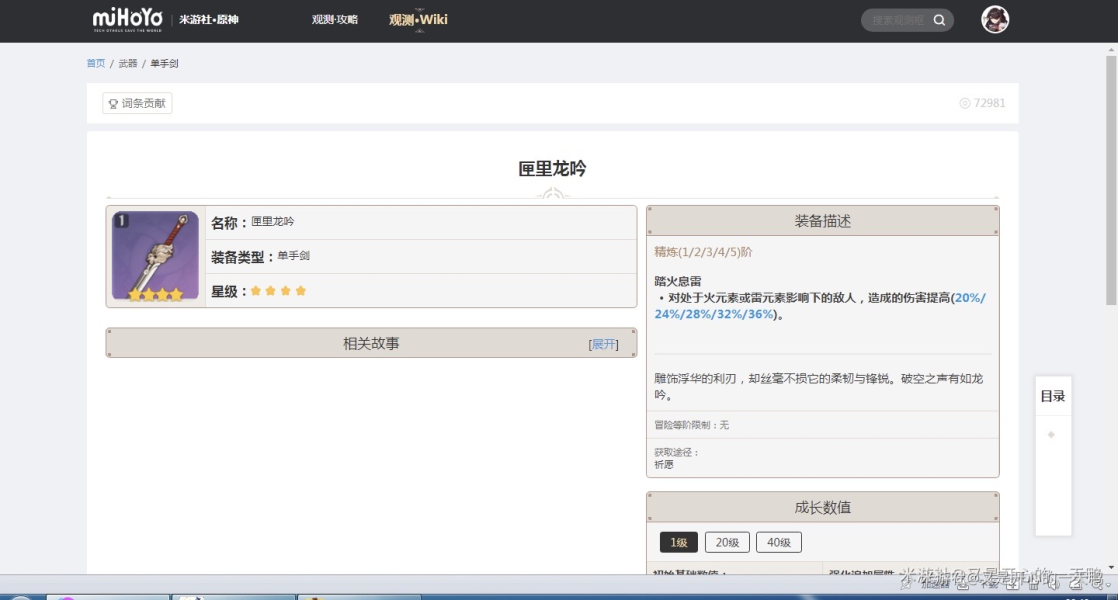Click the four-star rating in 星级 row
Screen dimensions: 1118x600
point(278,291)
